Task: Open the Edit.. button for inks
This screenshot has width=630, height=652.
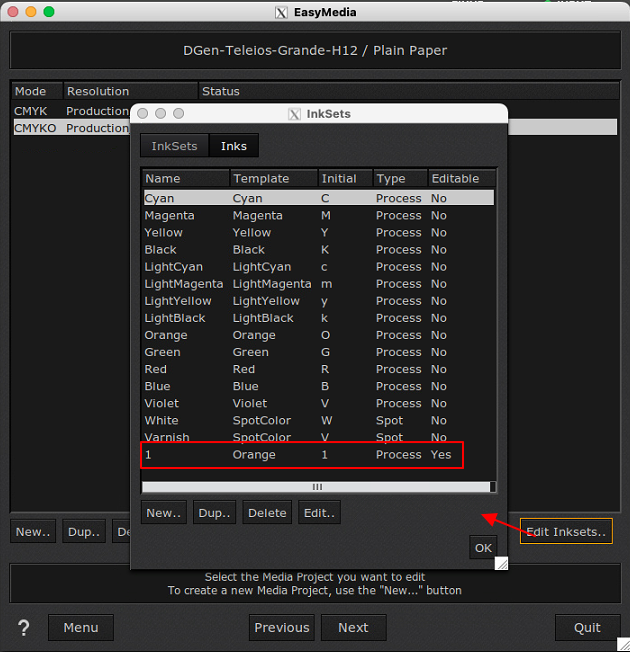Action: [x=319, y=513]
